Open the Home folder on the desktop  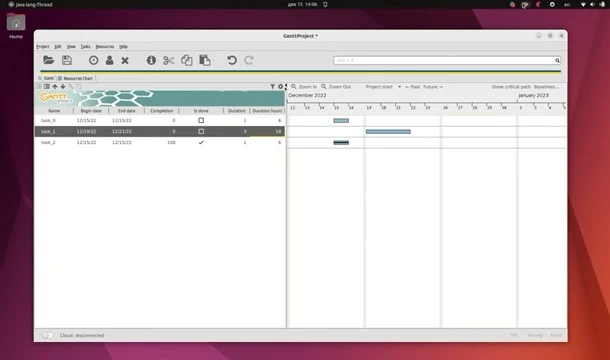click(16, 26)
